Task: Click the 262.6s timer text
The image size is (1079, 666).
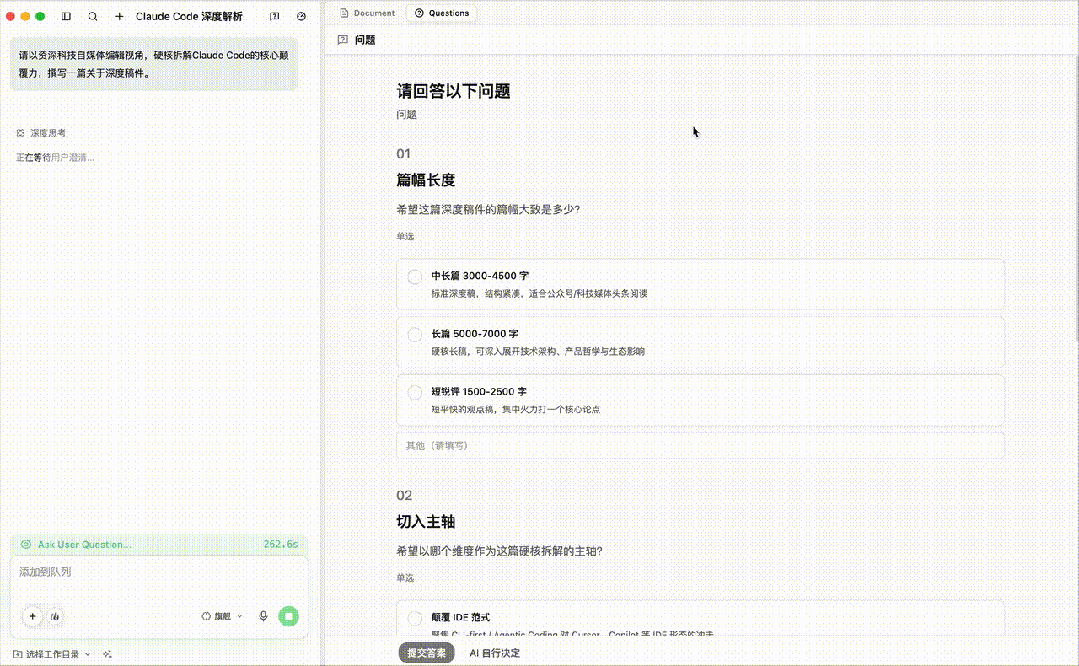Action: pos(281,544)
